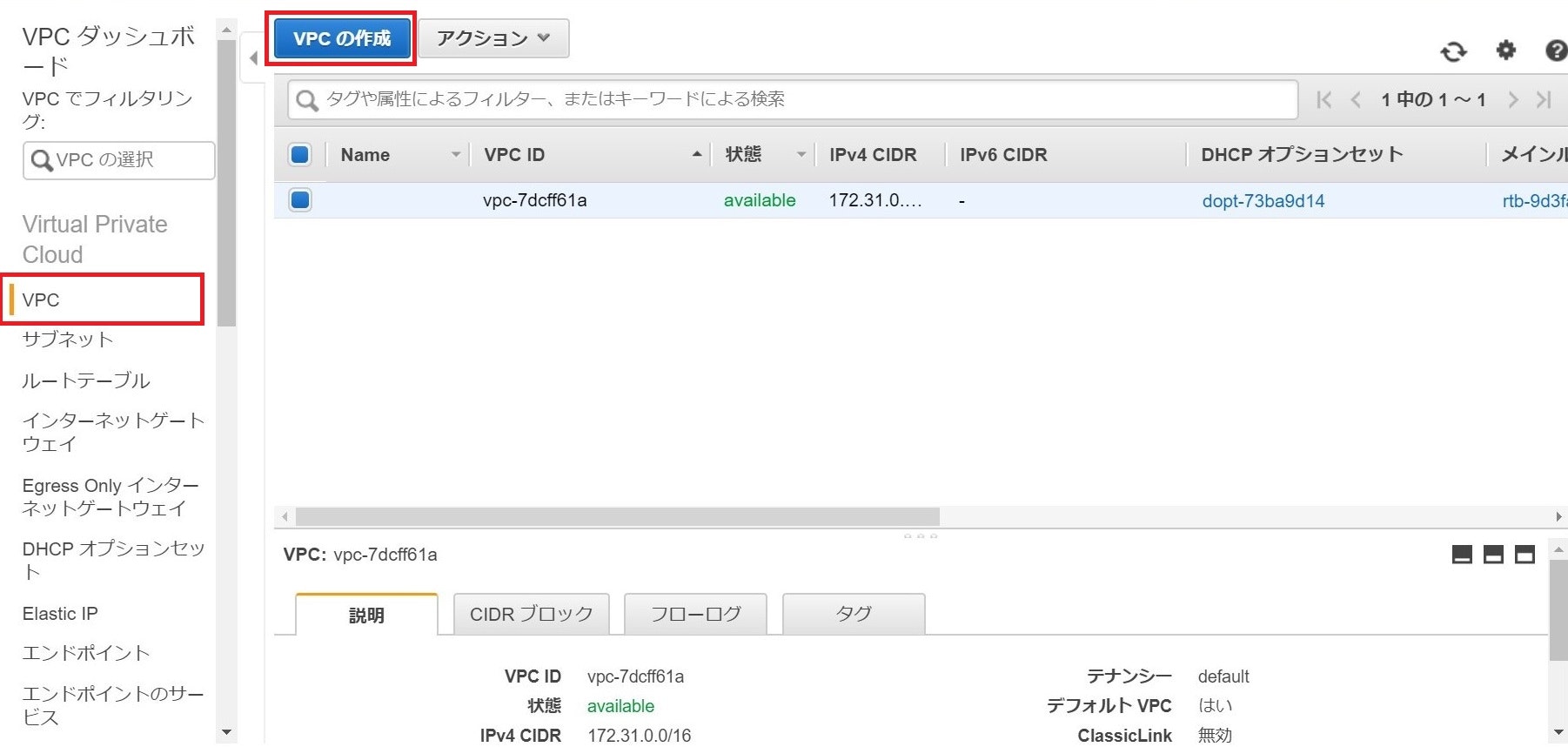Click the available status in table row

click(760, 201)
